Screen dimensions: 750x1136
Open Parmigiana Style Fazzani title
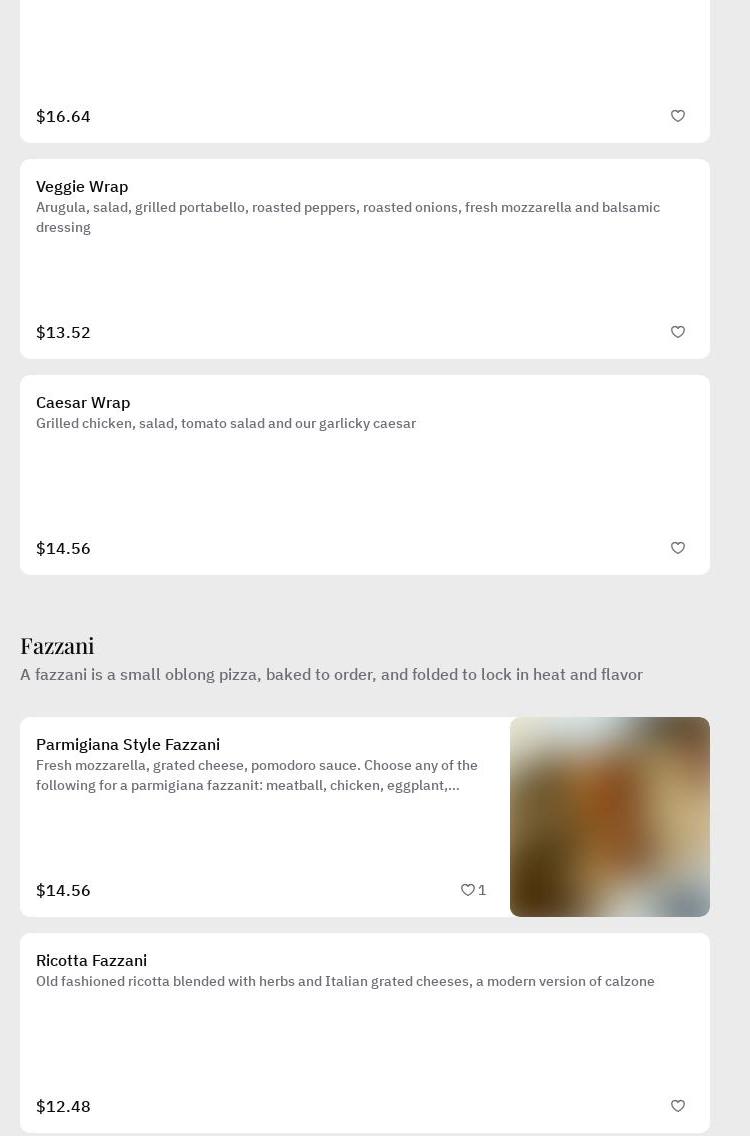[x=128, y=745]
